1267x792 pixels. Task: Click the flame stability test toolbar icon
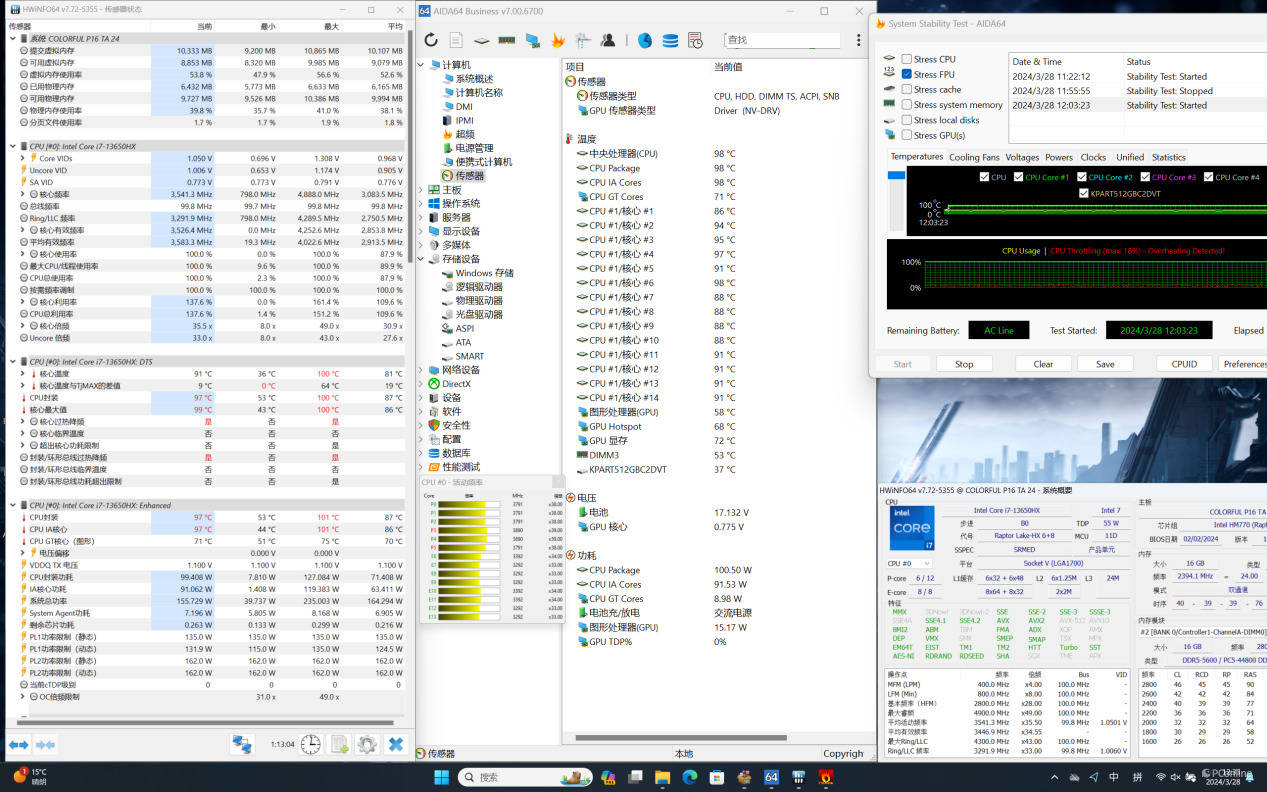pyautogui.click(x=558, y=40)
